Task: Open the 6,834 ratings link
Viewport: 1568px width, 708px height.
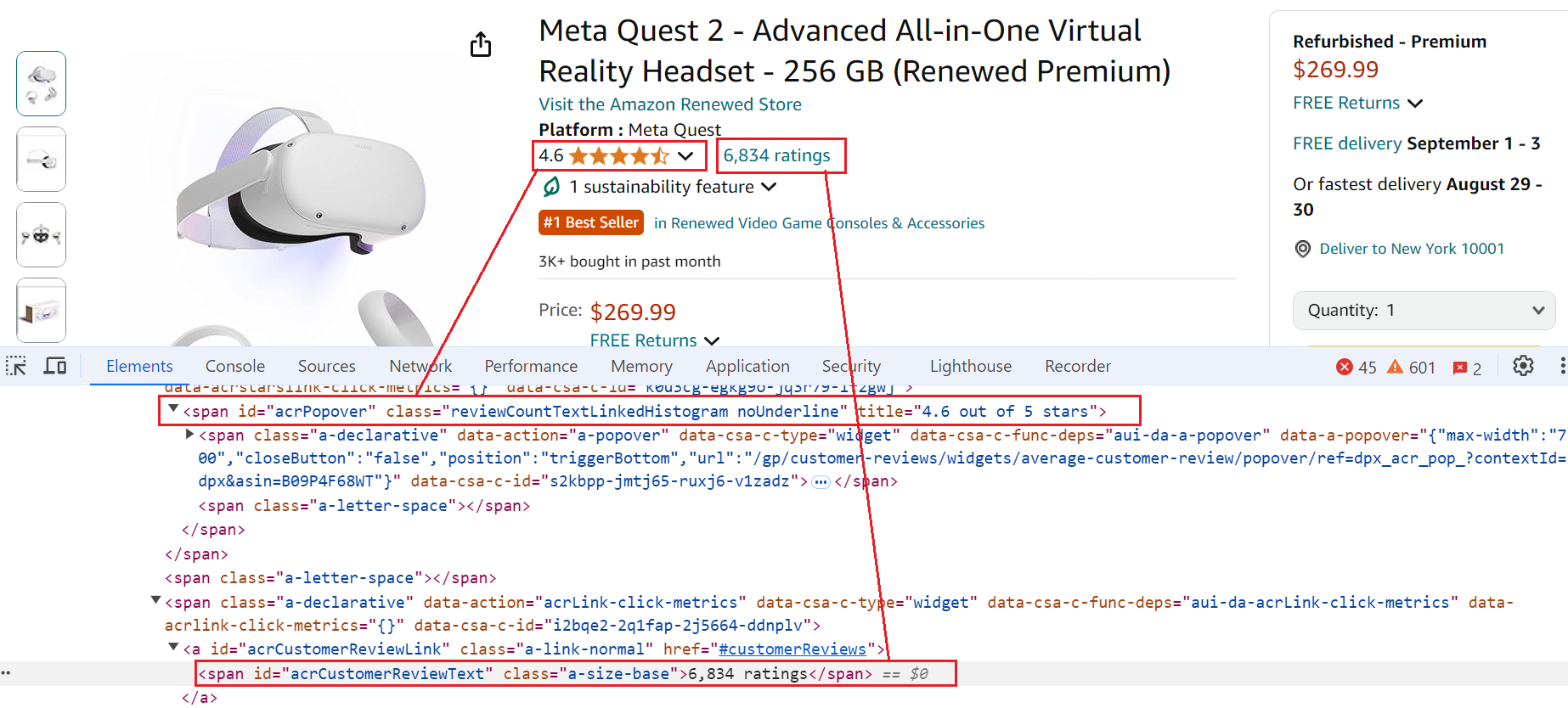Action: click(776, 155)
